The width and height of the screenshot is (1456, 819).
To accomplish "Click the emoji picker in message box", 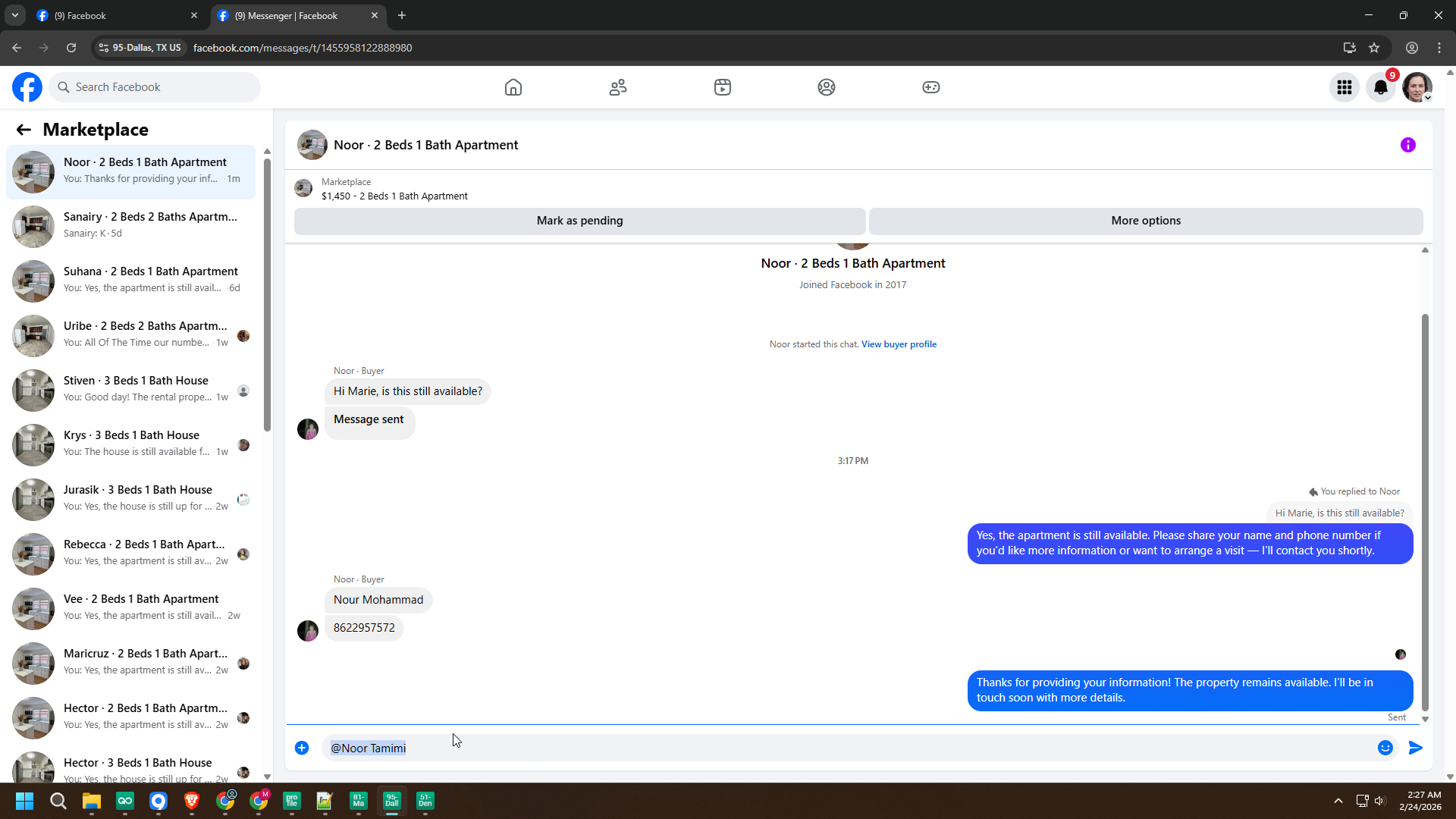I will coord(1385,748).
